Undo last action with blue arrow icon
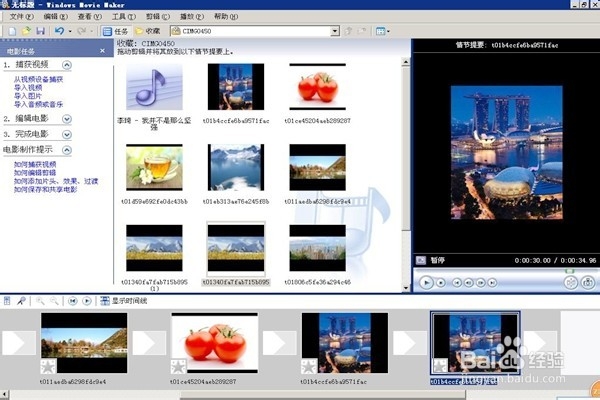 [59, 31]
